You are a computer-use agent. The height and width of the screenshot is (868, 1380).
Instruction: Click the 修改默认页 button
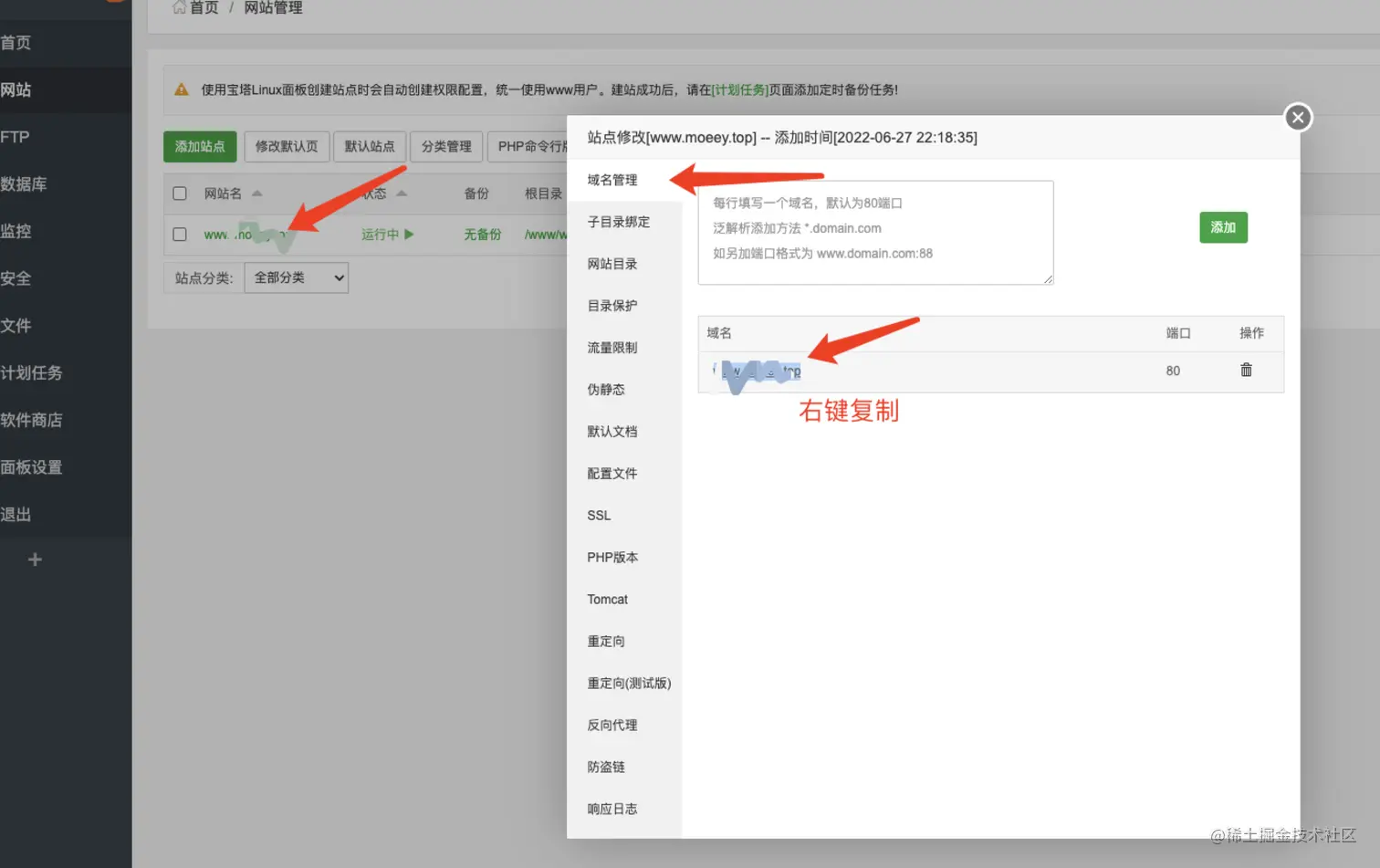click(287, 146)
